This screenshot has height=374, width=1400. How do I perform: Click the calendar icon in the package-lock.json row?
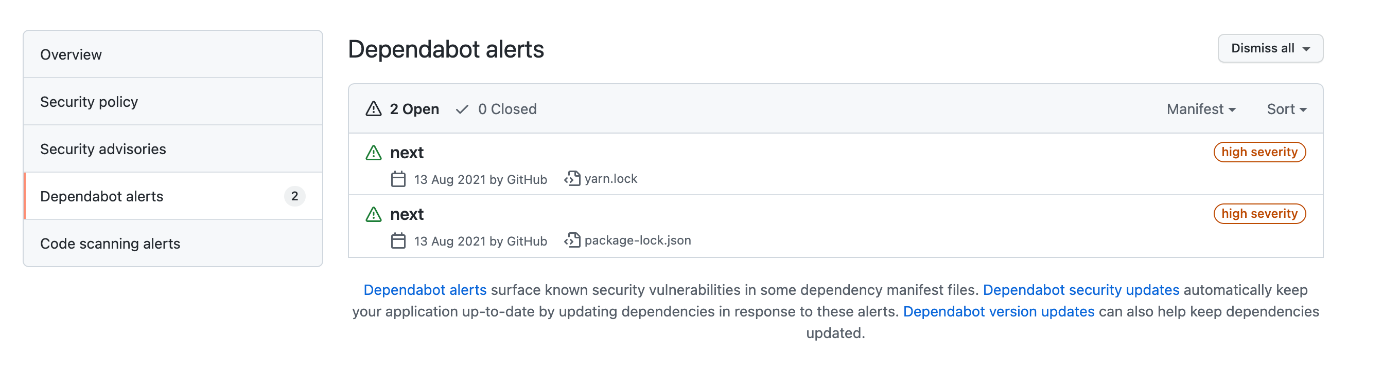point(398,241)
